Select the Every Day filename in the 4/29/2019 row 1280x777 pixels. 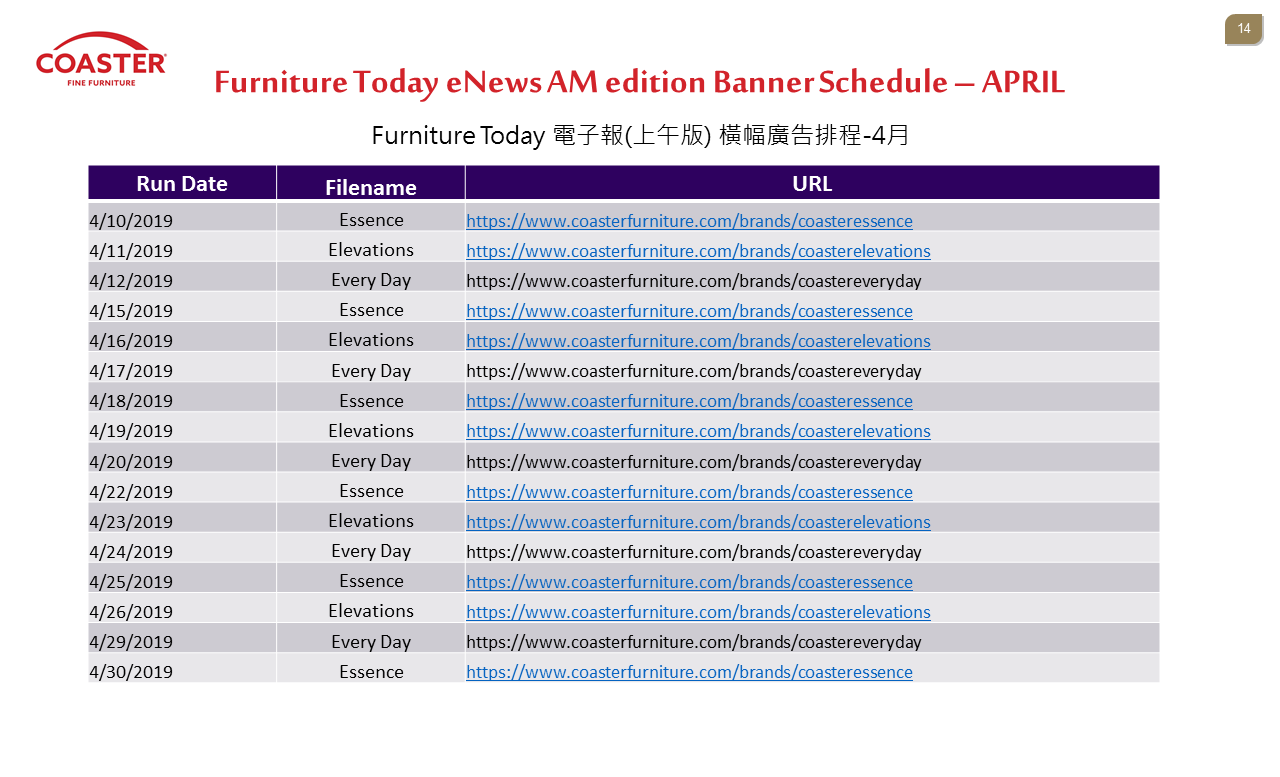click(371, 642)
